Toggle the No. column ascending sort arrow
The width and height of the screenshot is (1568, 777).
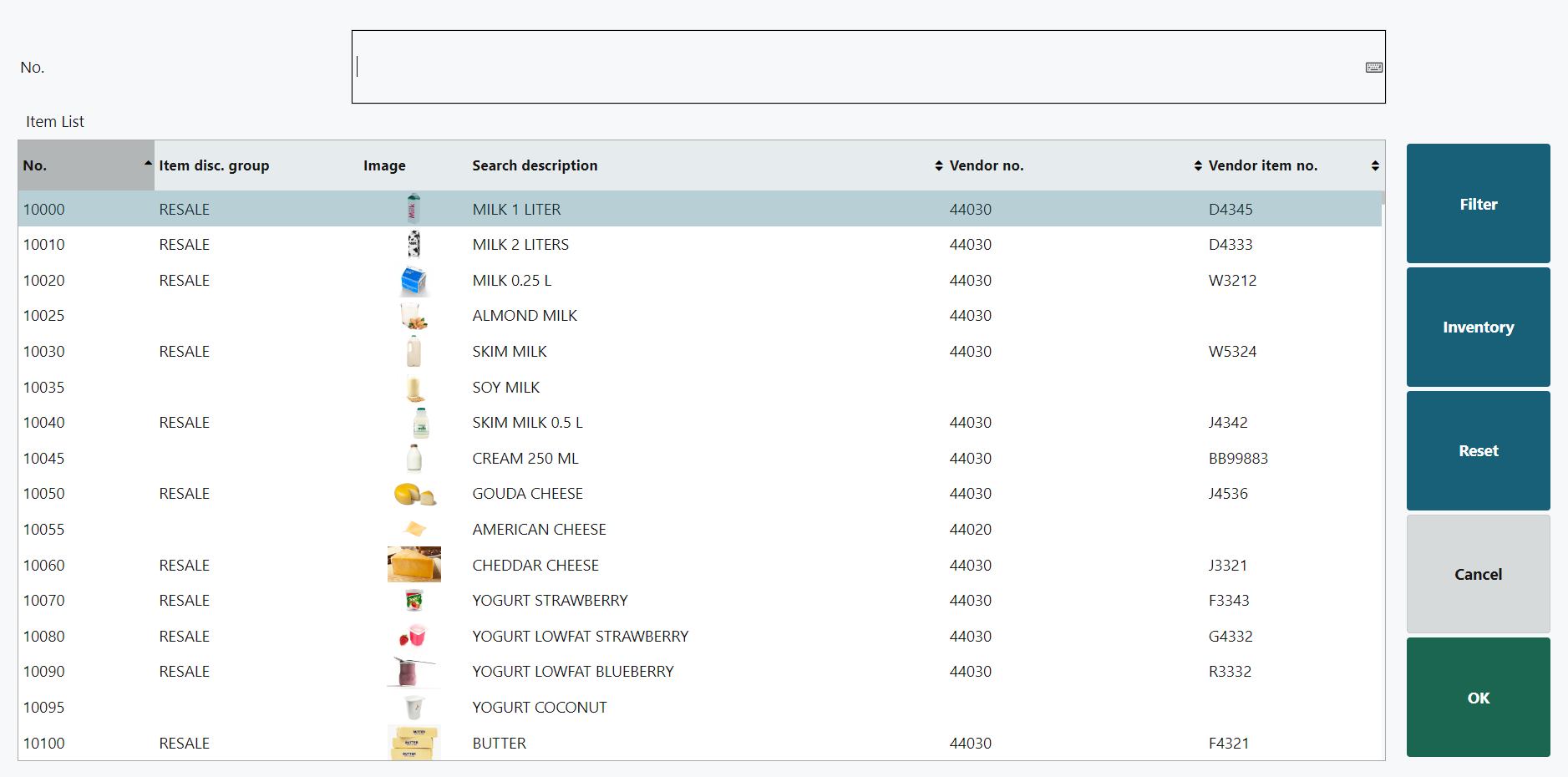pos(148,164)
